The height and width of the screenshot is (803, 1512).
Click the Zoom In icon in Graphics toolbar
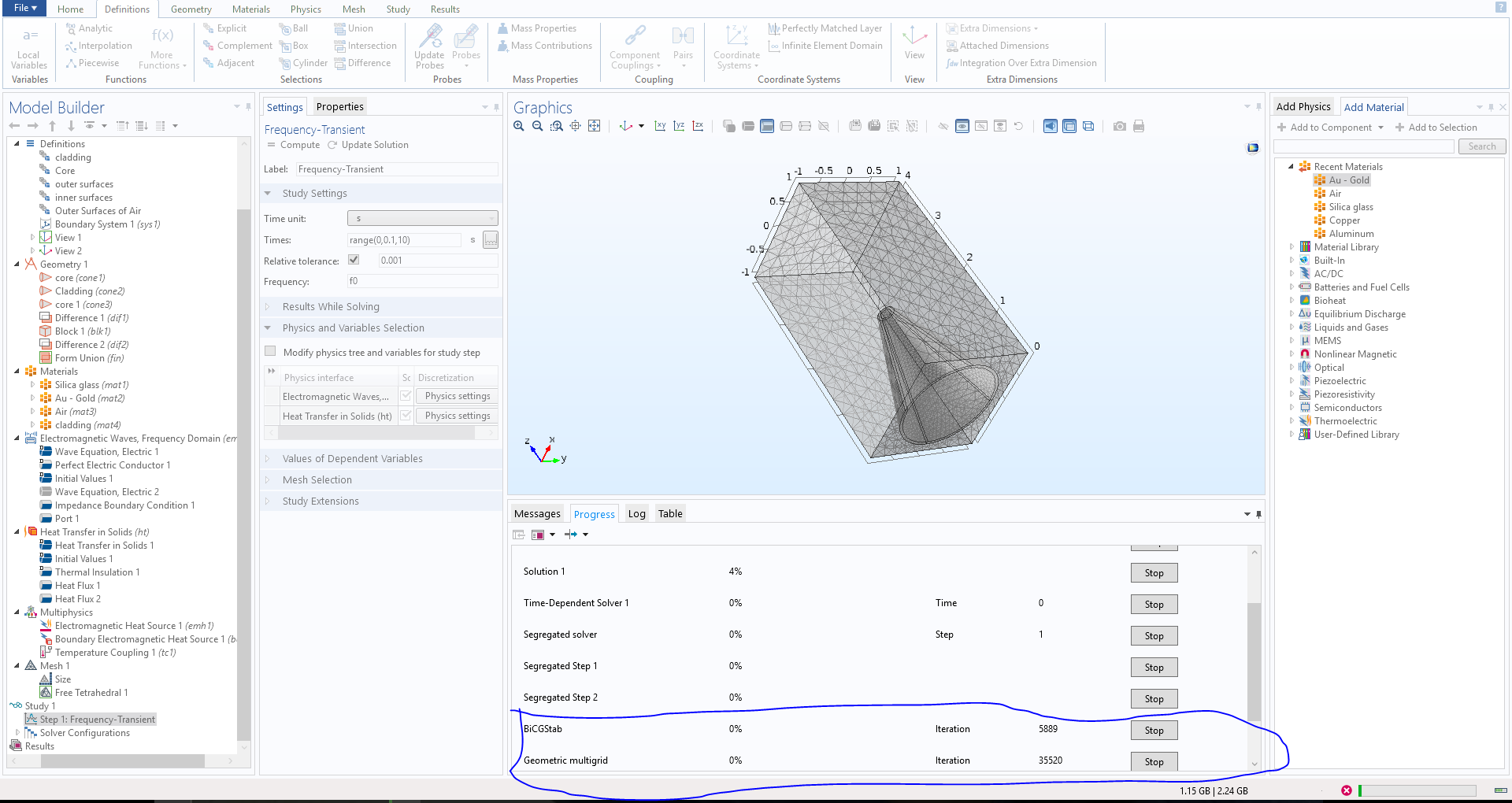518,126
